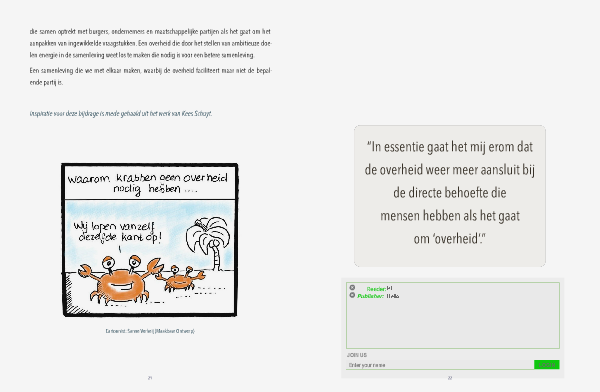Select the "Reader:" username in chat
This screenshot has height=392, width=600.
pyautogui.click(x=376, y=289)
